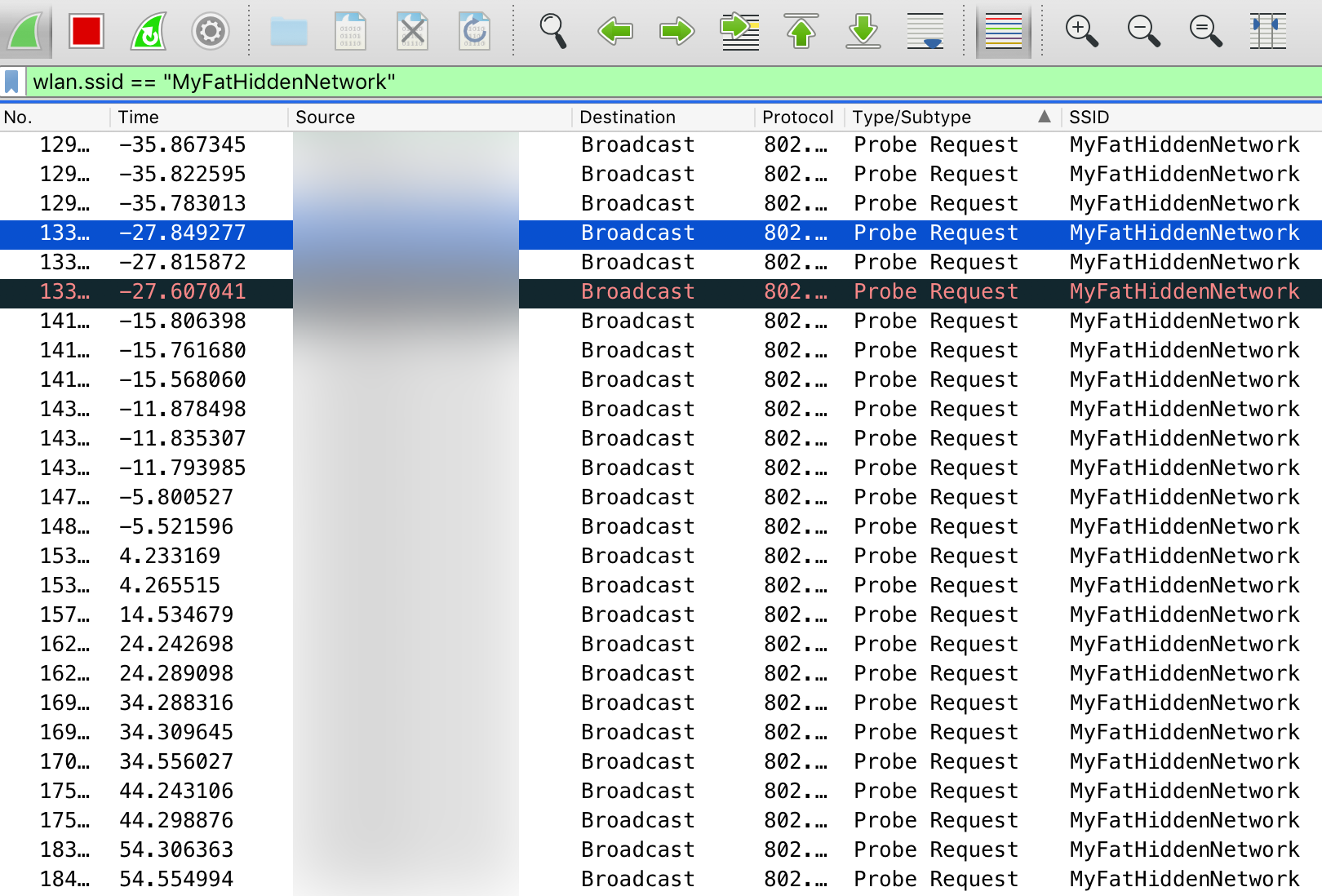
Task: Restart the current capture
Action: click(x=149, y=31)
